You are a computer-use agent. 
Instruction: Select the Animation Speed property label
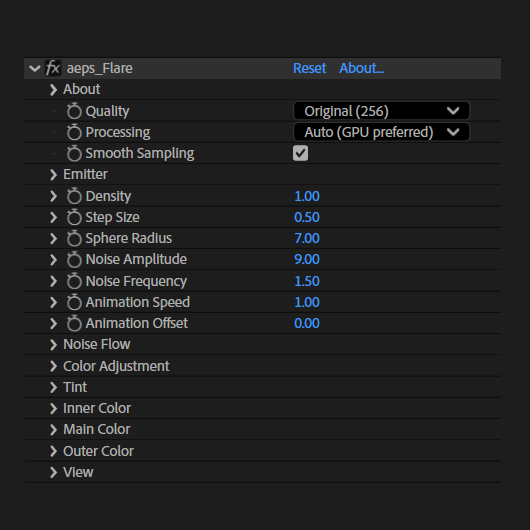(x=138, y=303)
